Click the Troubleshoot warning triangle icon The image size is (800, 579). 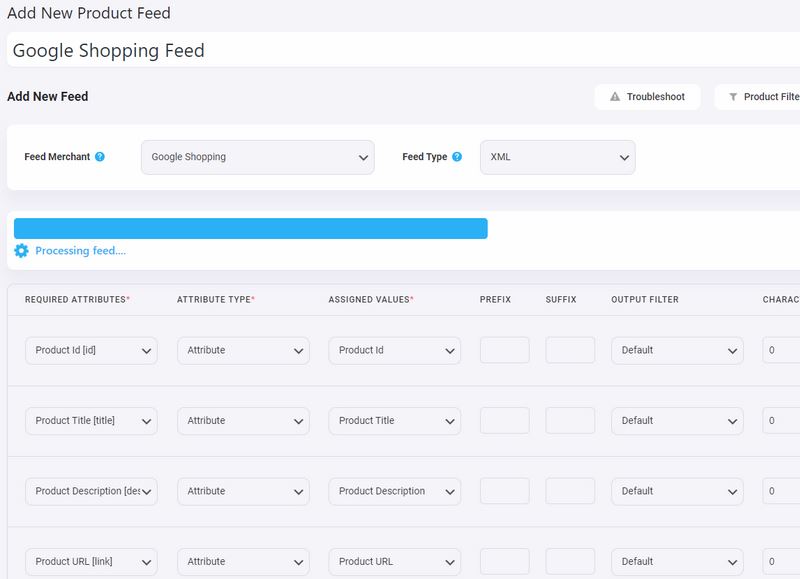click(615, 96)
